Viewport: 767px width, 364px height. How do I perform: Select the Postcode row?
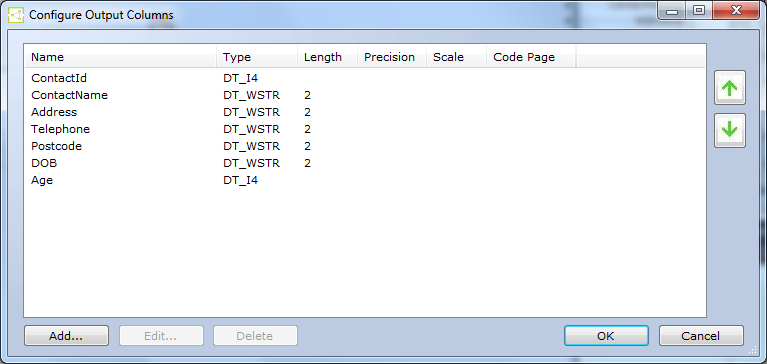point(364,146)
